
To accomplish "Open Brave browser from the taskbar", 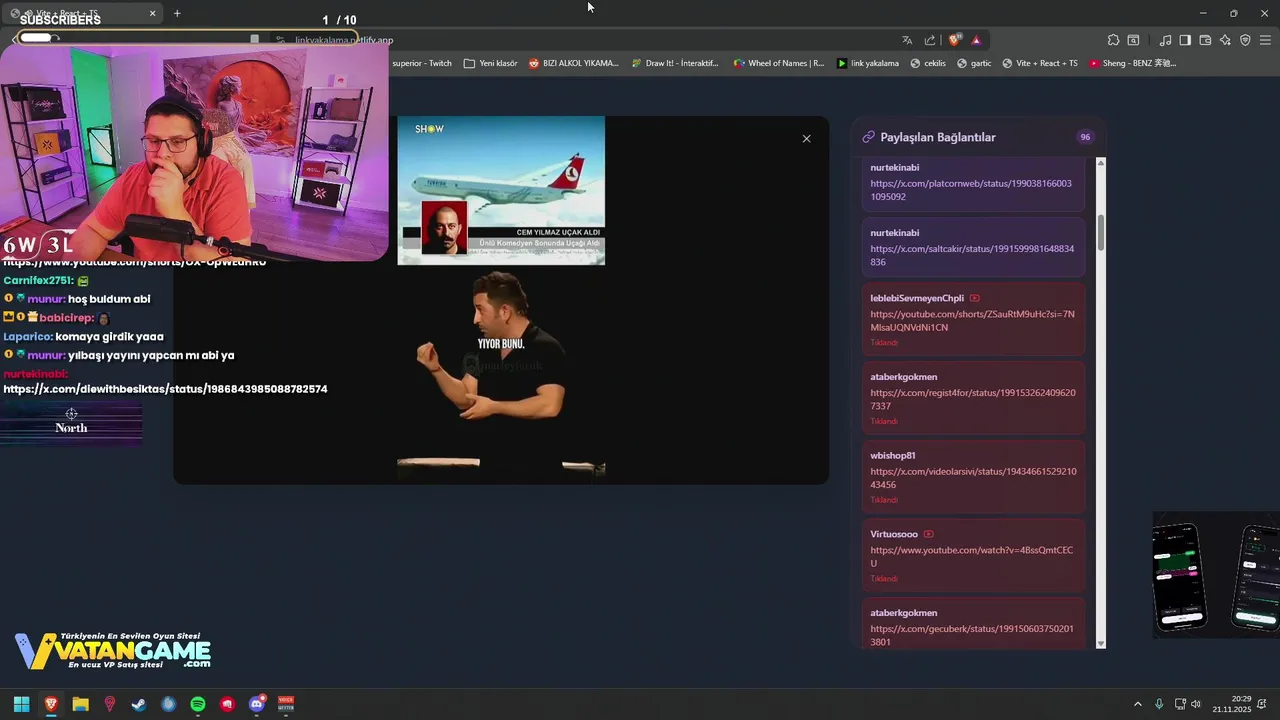I will click(51, 704).
